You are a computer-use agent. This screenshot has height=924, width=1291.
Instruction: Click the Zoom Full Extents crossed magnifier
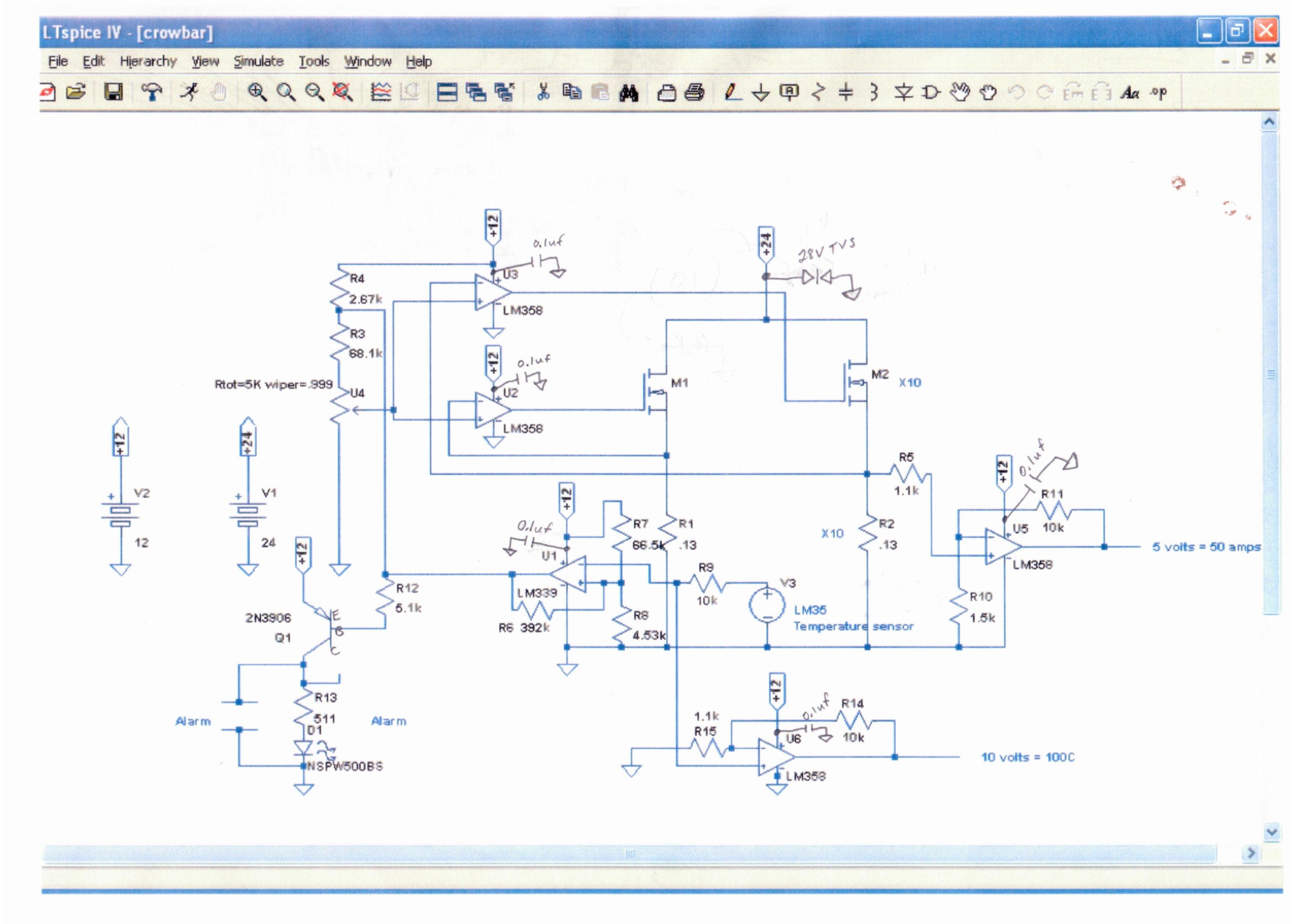pyautogui.click(x=343, y=92)
